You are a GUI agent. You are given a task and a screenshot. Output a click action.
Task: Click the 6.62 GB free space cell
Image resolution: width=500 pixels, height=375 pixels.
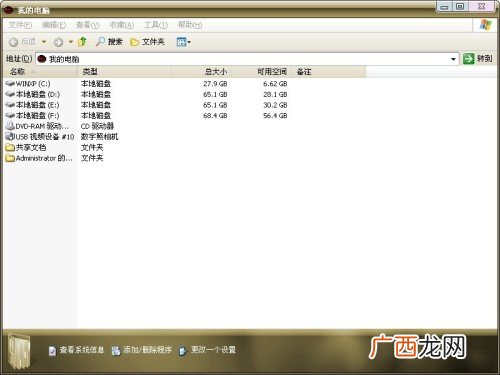coord(275,84)
